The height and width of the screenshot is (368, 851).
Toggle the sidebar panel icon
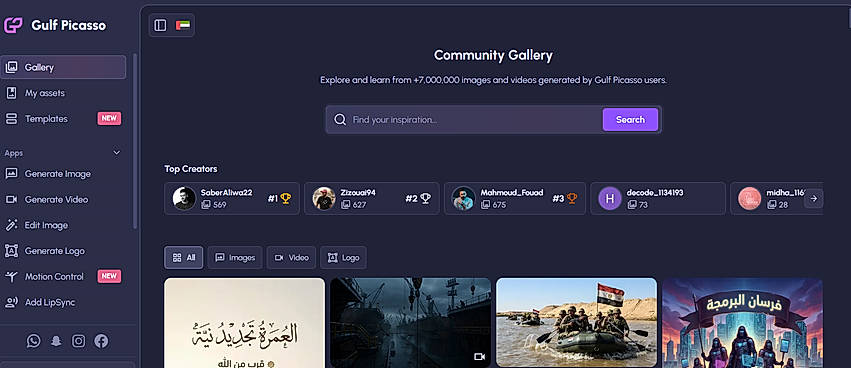160,26
